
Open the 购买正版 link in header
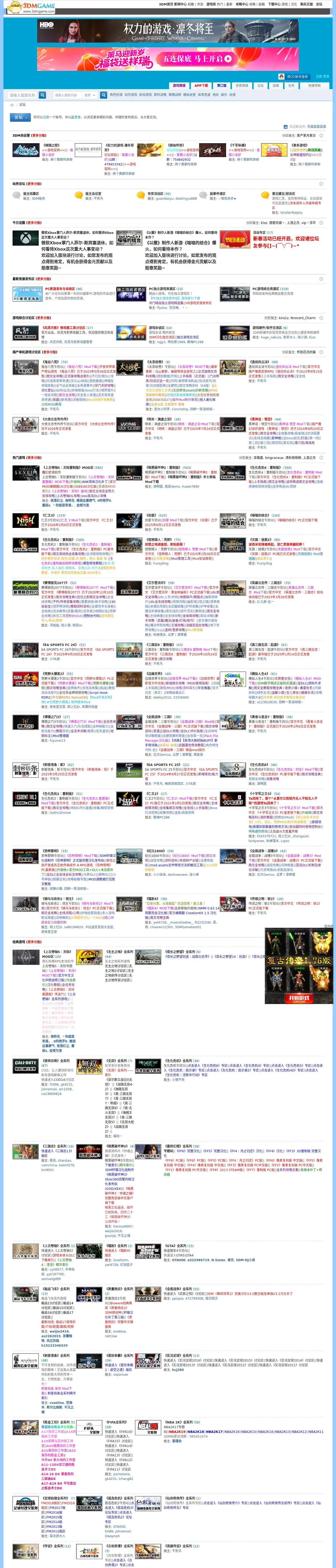306,4
